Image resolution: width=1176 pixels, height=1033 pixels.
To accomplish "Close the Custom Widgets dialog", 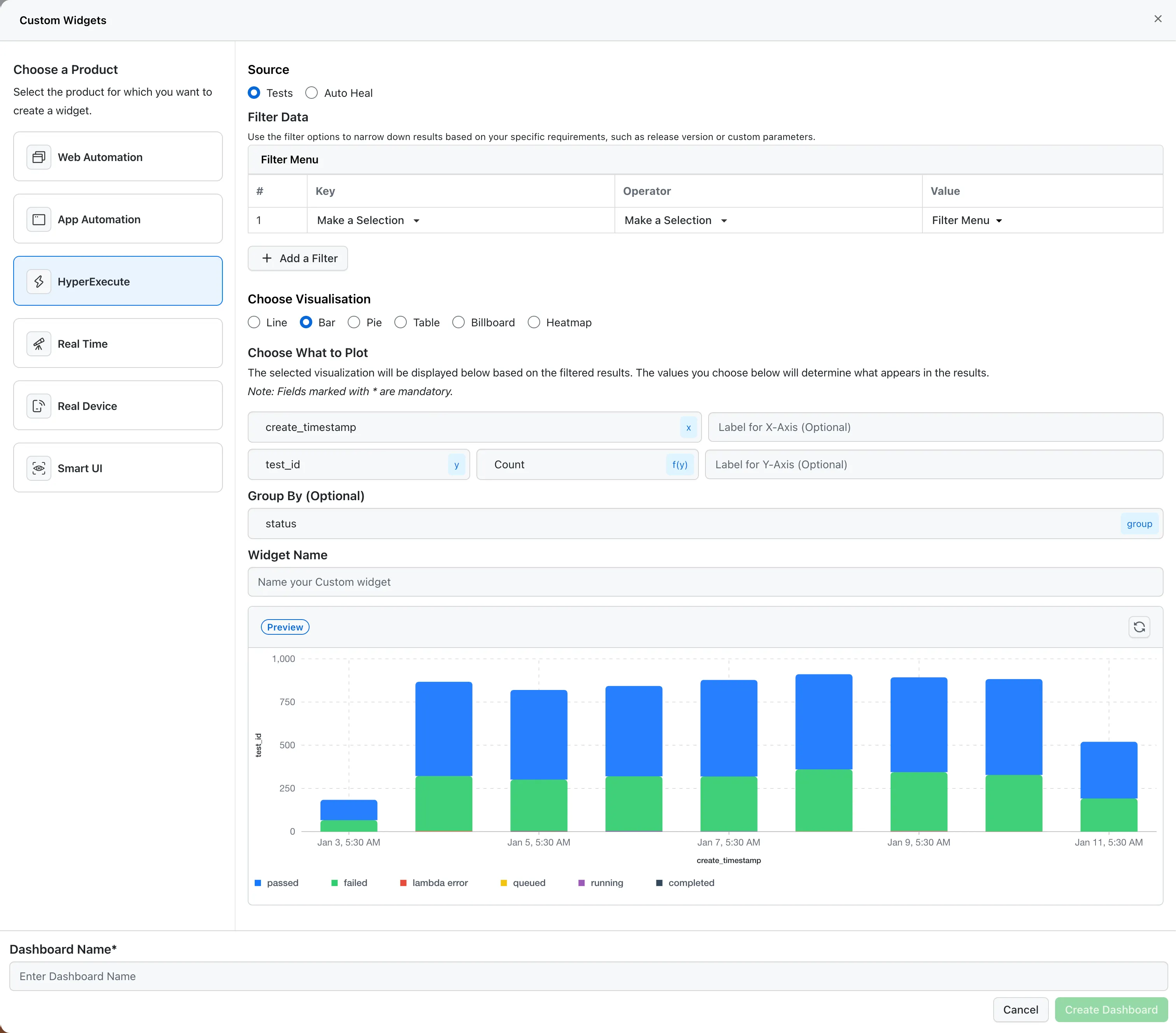I will 1157,18.
